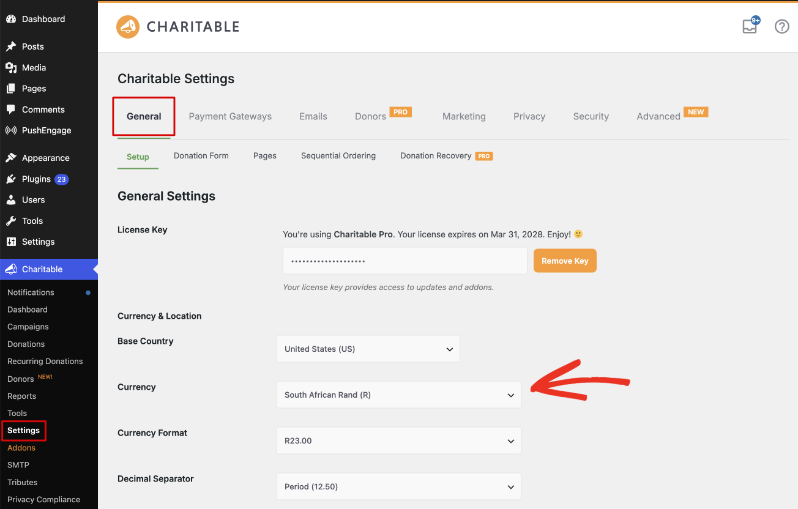This screenshot has height=509, width=798.
Task: Click the Users person icon
Action: 11,200
